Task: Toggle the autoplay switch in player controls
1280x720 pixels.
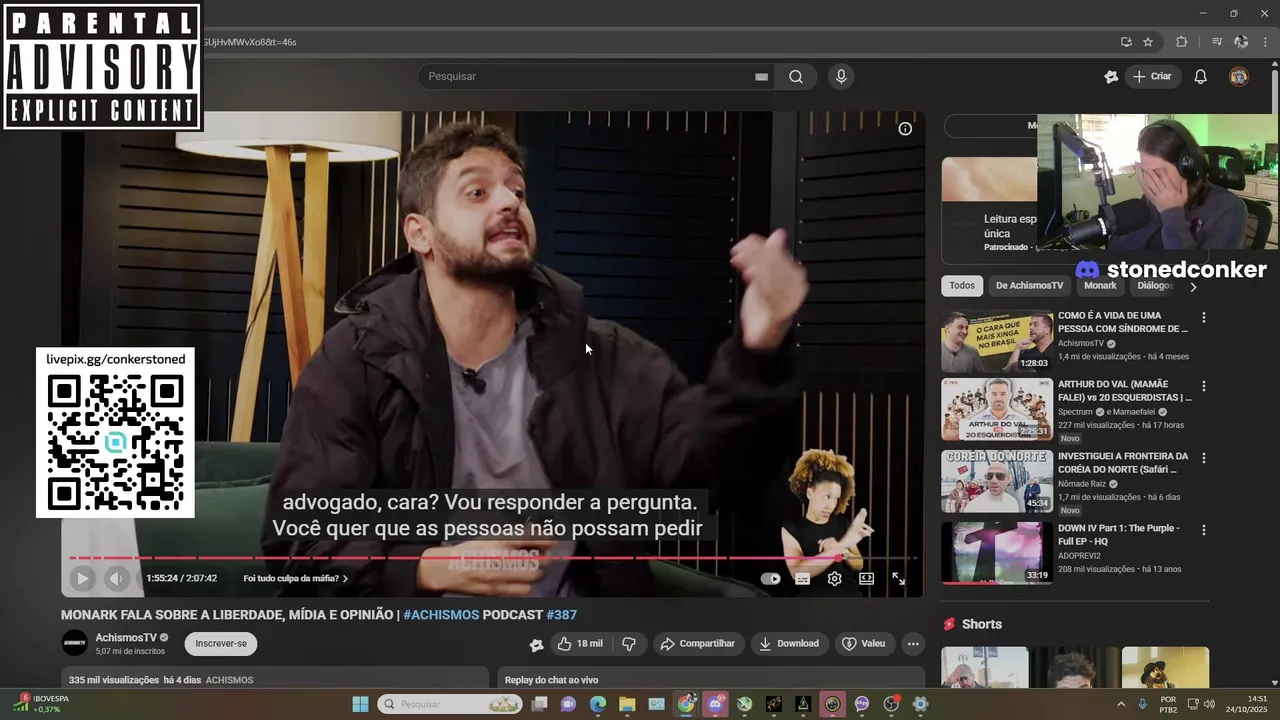Action: click(770, 578)
